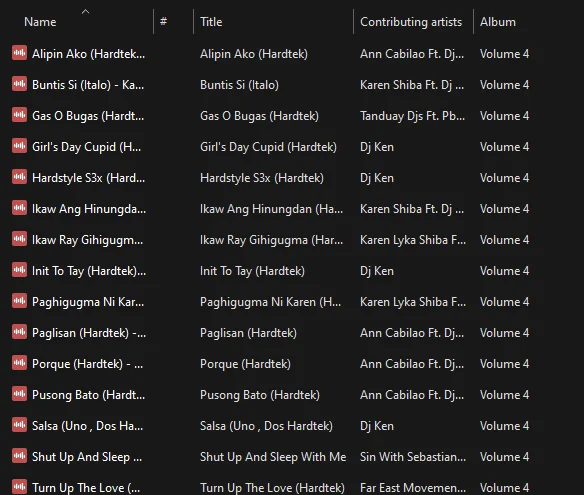The height and width of the screenshot is (495, 584).
Task: Sort by Contributing artists column header
Action: (411, 22)
